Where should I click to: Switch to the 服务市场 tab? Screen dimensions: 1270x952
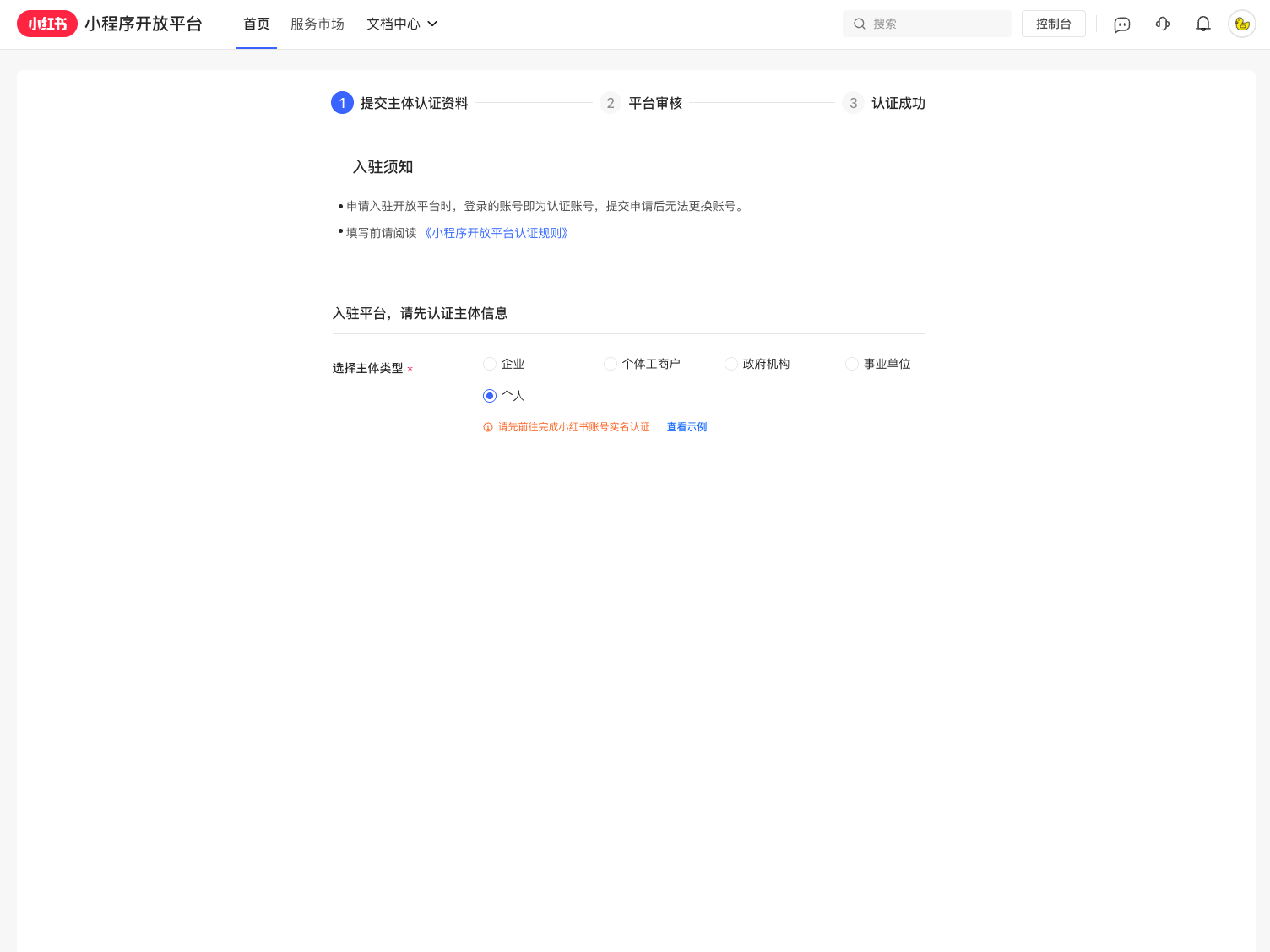[x=317, y=24]
